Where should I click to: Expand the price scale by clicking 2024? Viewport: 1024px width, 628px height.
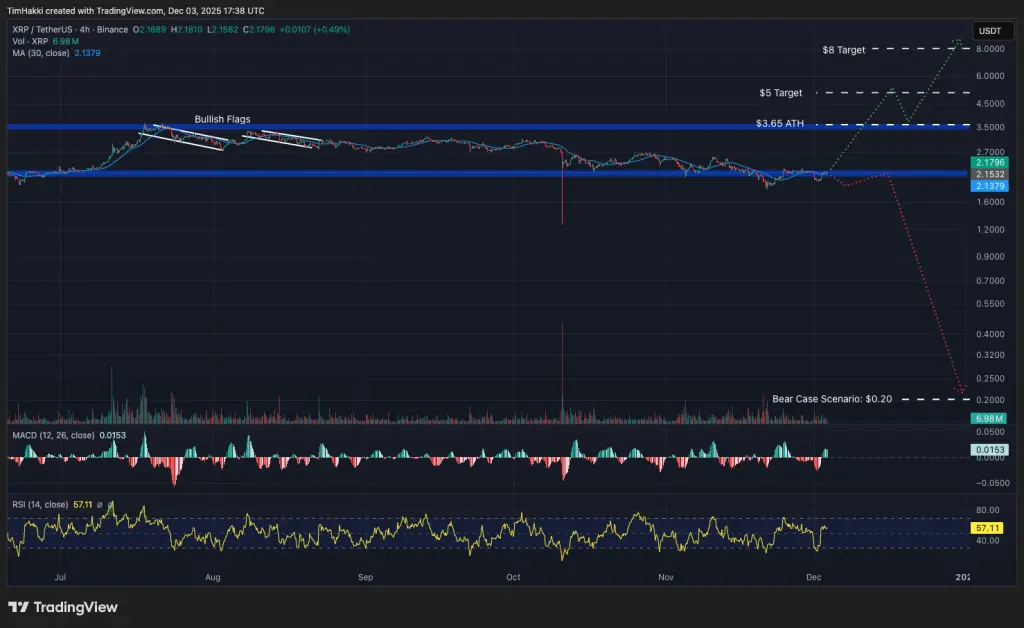pyautogui.click(x=963, y=577)
